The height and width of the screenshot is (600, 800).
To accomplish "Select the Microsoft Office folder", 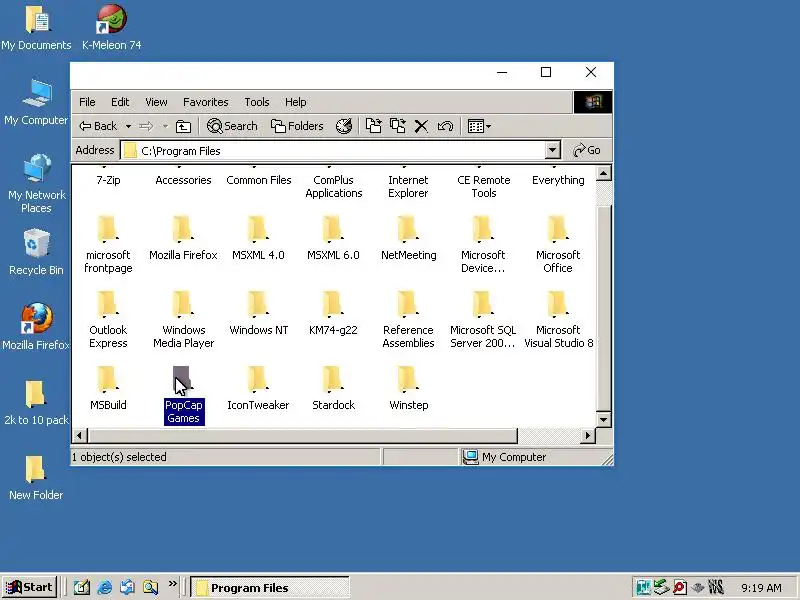I will (558, 245).
